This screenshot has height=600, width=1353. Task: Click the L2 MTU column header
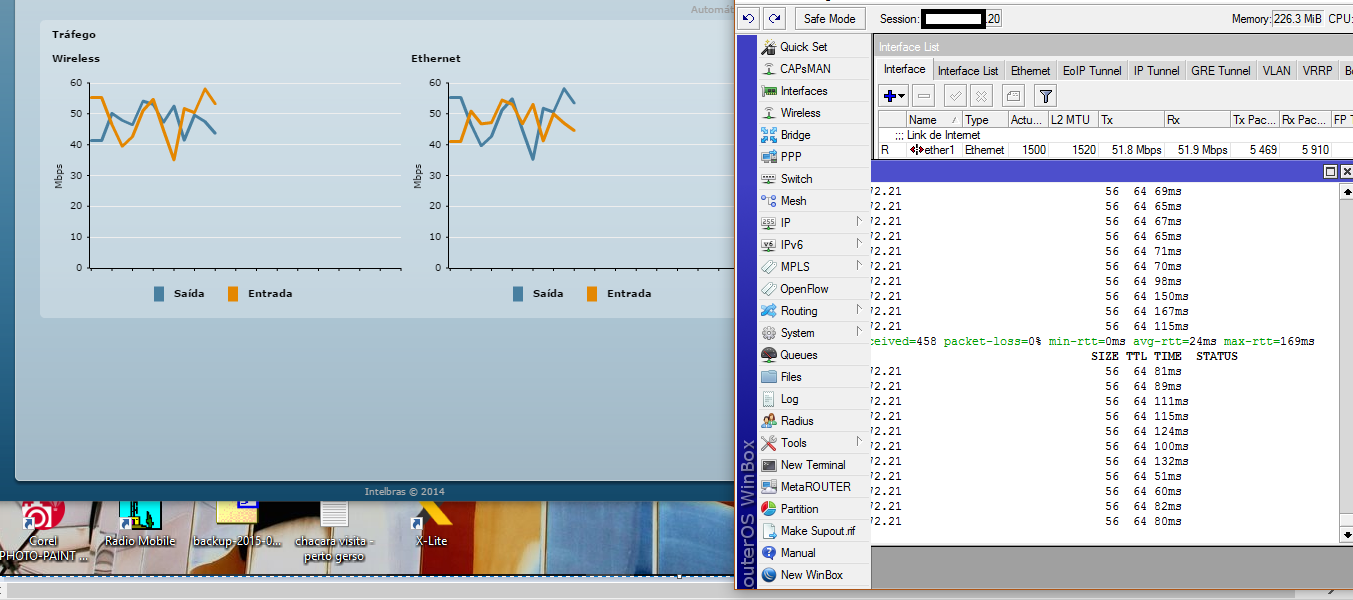(x=1073, y=120)
